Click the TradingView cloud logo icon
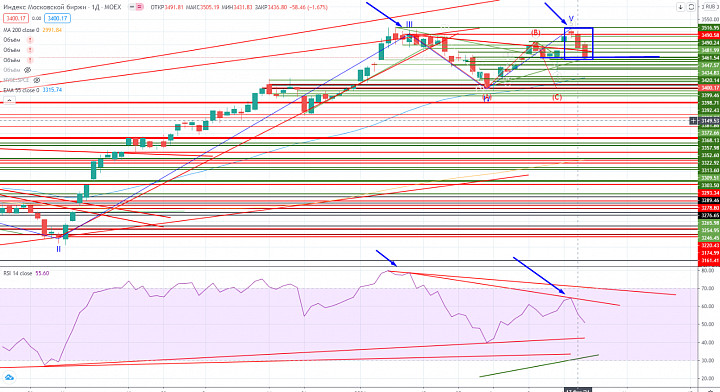This screenshot has height=392, width=720. click(x=9, y=378)
